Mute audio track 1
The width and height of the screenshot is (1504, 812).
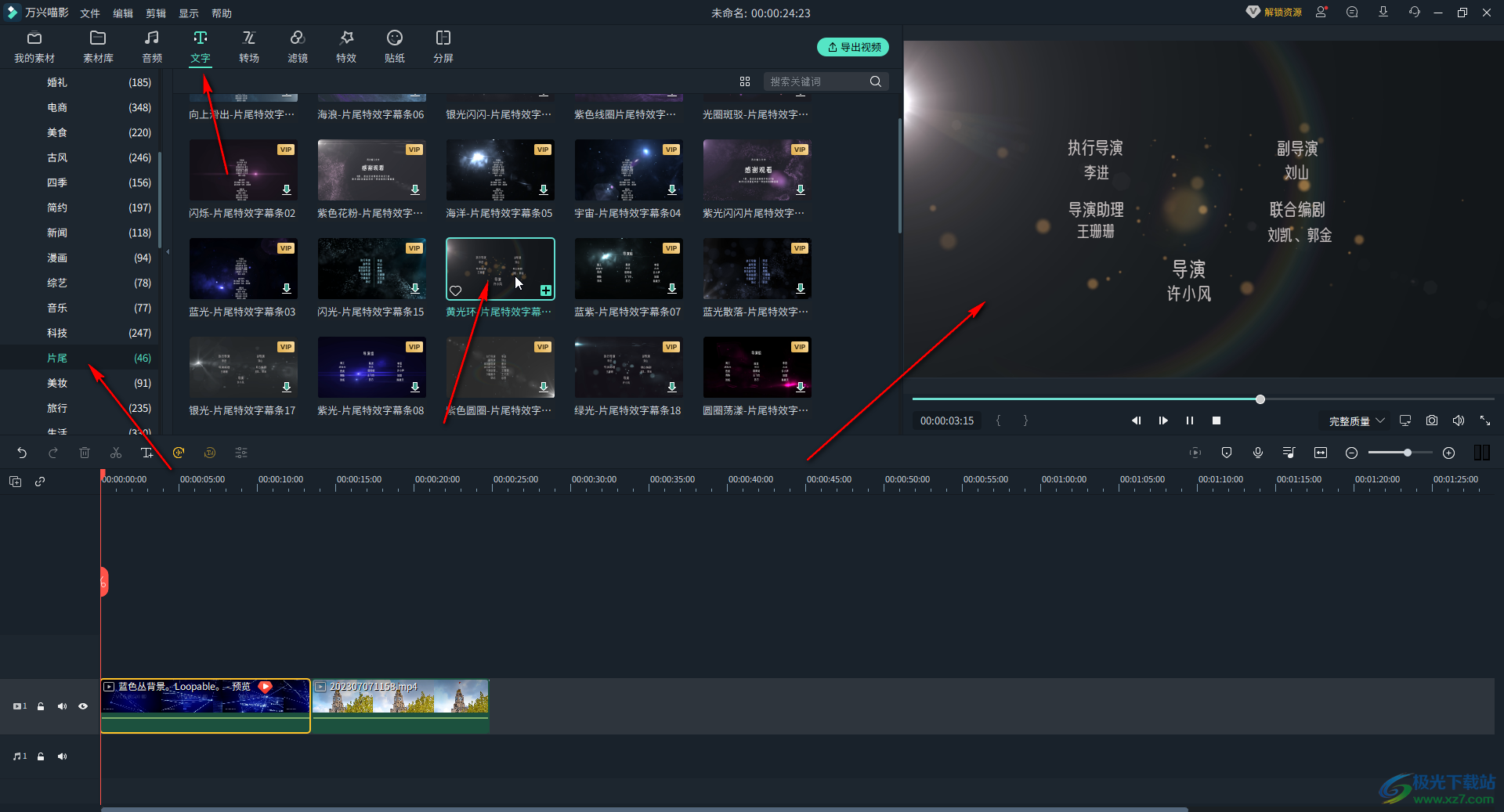click(62, 756)
